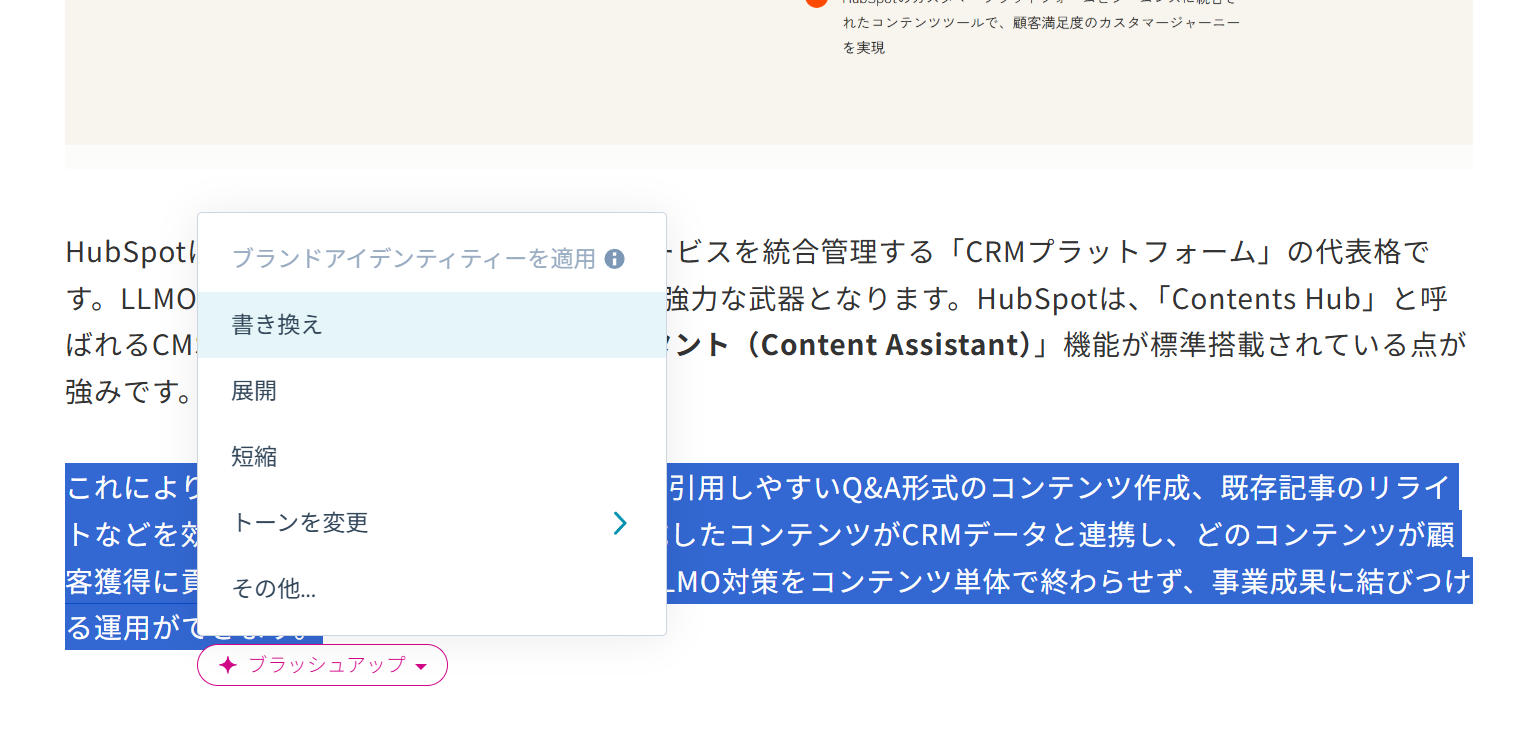The image size is (1513, 737).
Task: Select 短縮 to shorten the text
Action: point(254,456)
